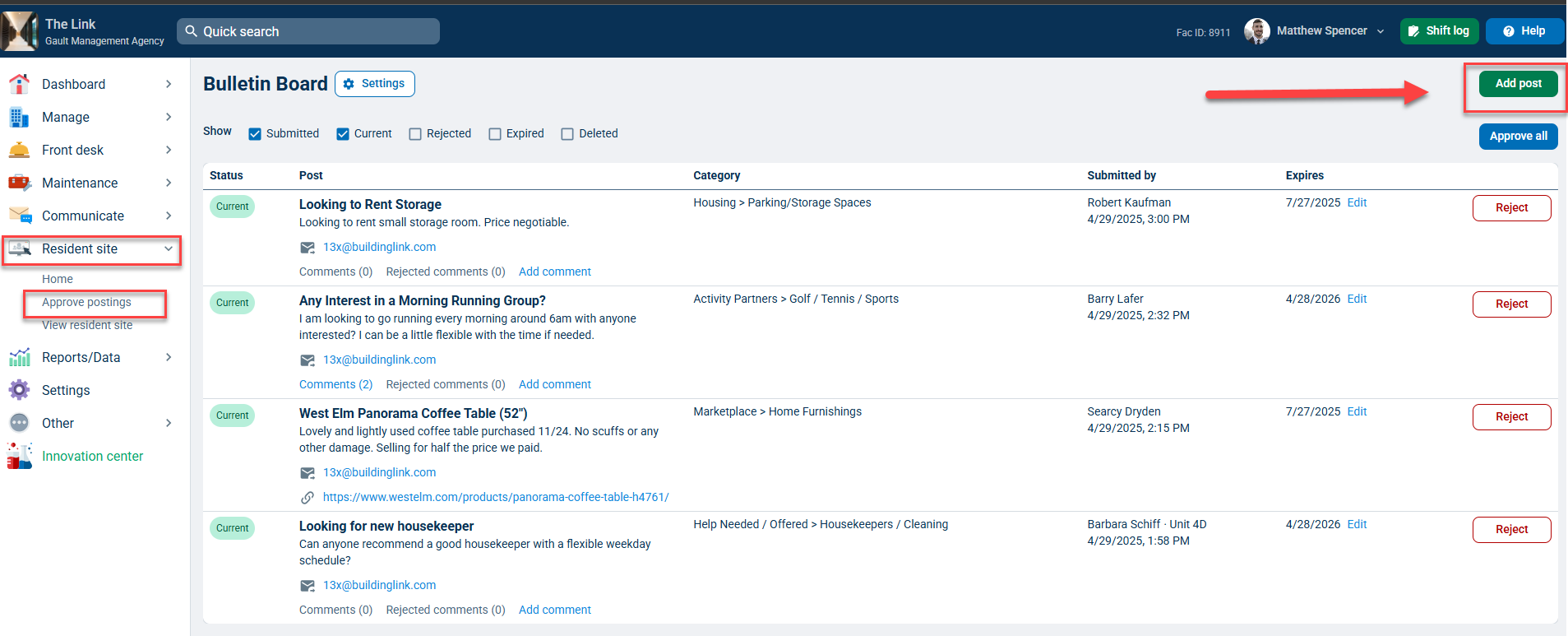
Task: Edit expiration date 7/27/2025 for Rent Storage post
Action: pyautogui.click(x=1357, y=202)
